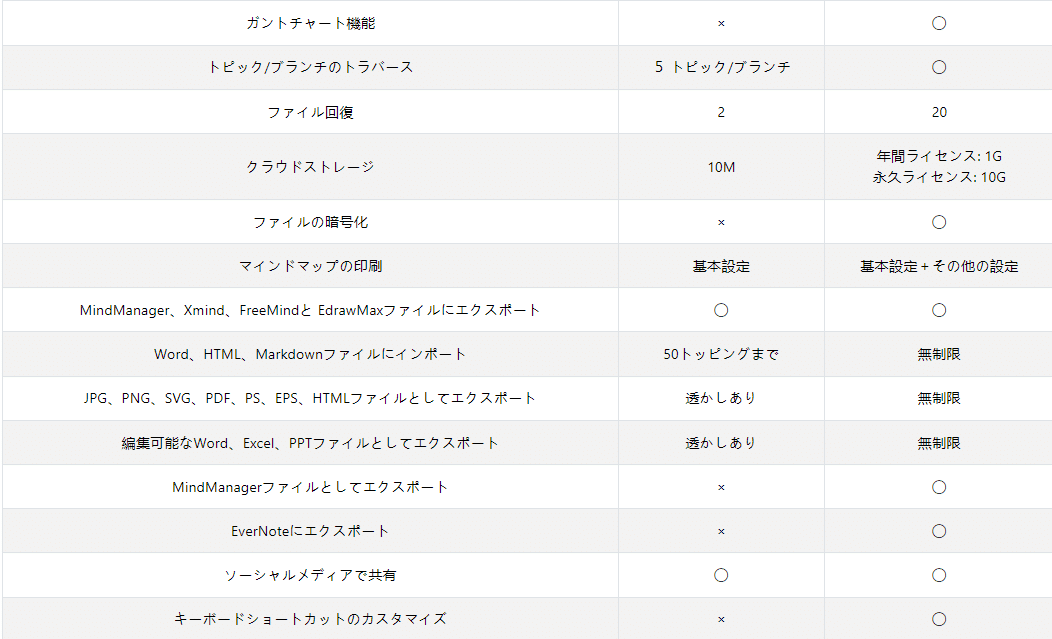The width and height of the screenshot is (1052, 639).
Task: Click the circle mark in EverNoteにエクスポート row
Action: coord(939,531)
